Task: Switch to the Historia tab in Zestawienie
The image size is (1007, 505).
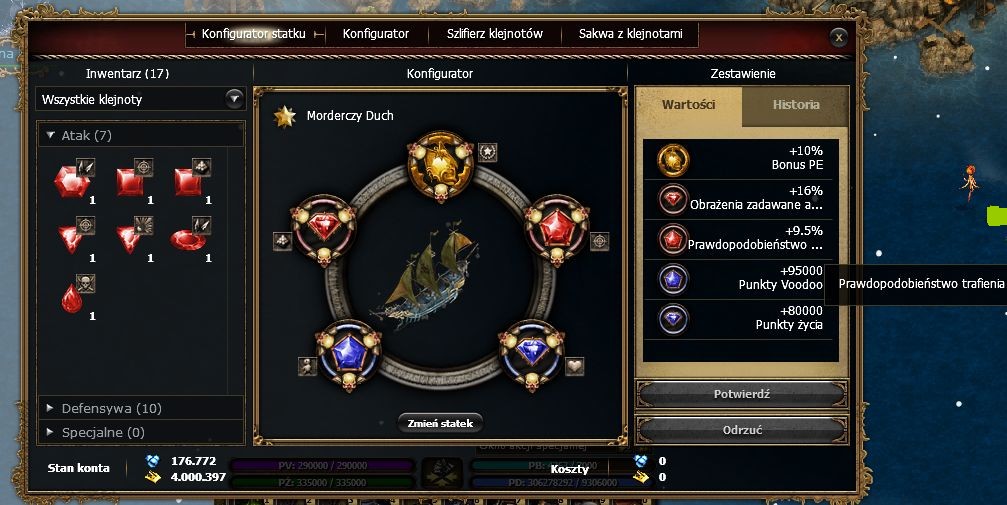Action: (x=796, y=105)
